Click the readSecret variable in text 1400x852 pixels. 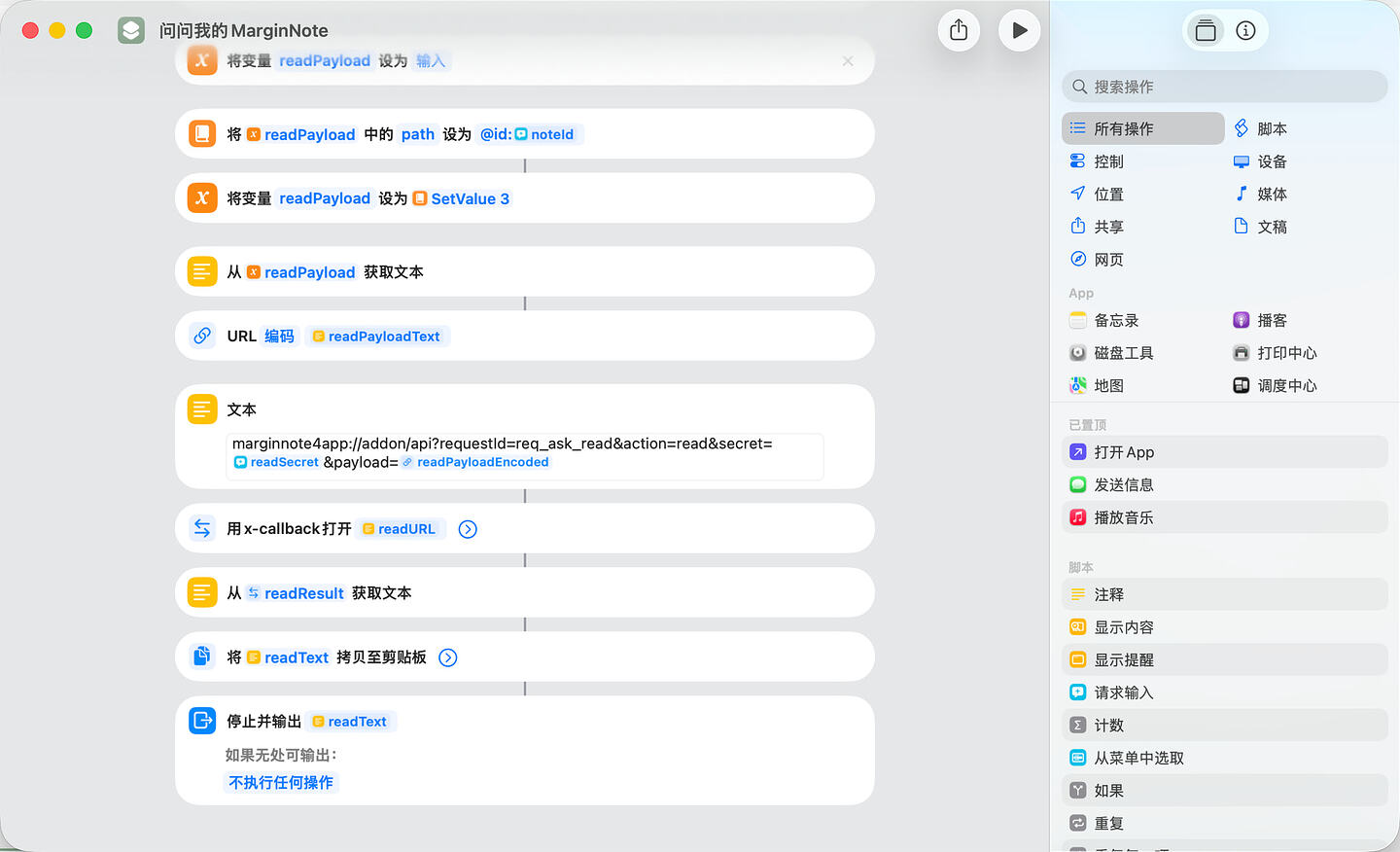(276, 462)
